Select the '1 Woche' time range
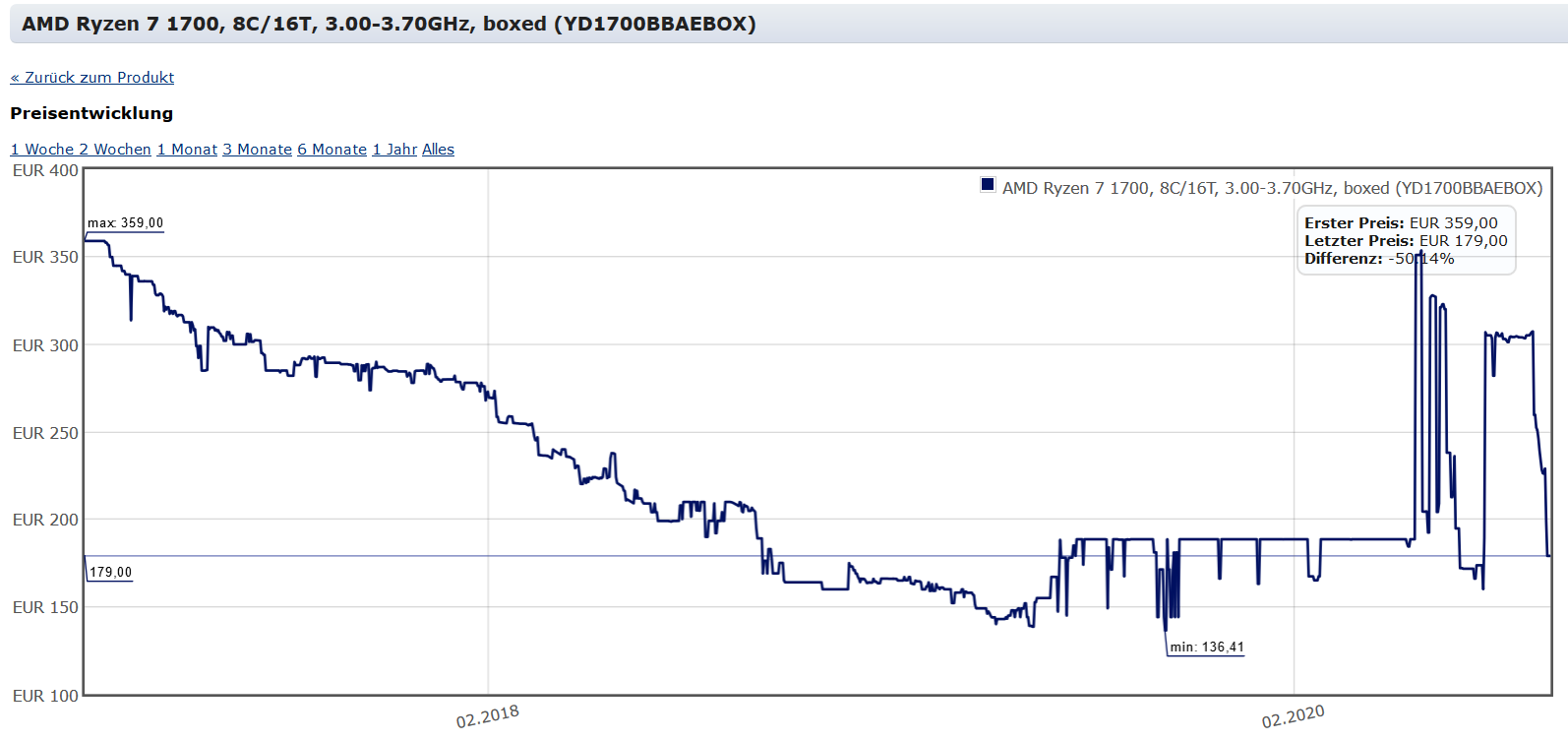The height and width of the screenshot is (741, 1568). [x=42, y=150]
